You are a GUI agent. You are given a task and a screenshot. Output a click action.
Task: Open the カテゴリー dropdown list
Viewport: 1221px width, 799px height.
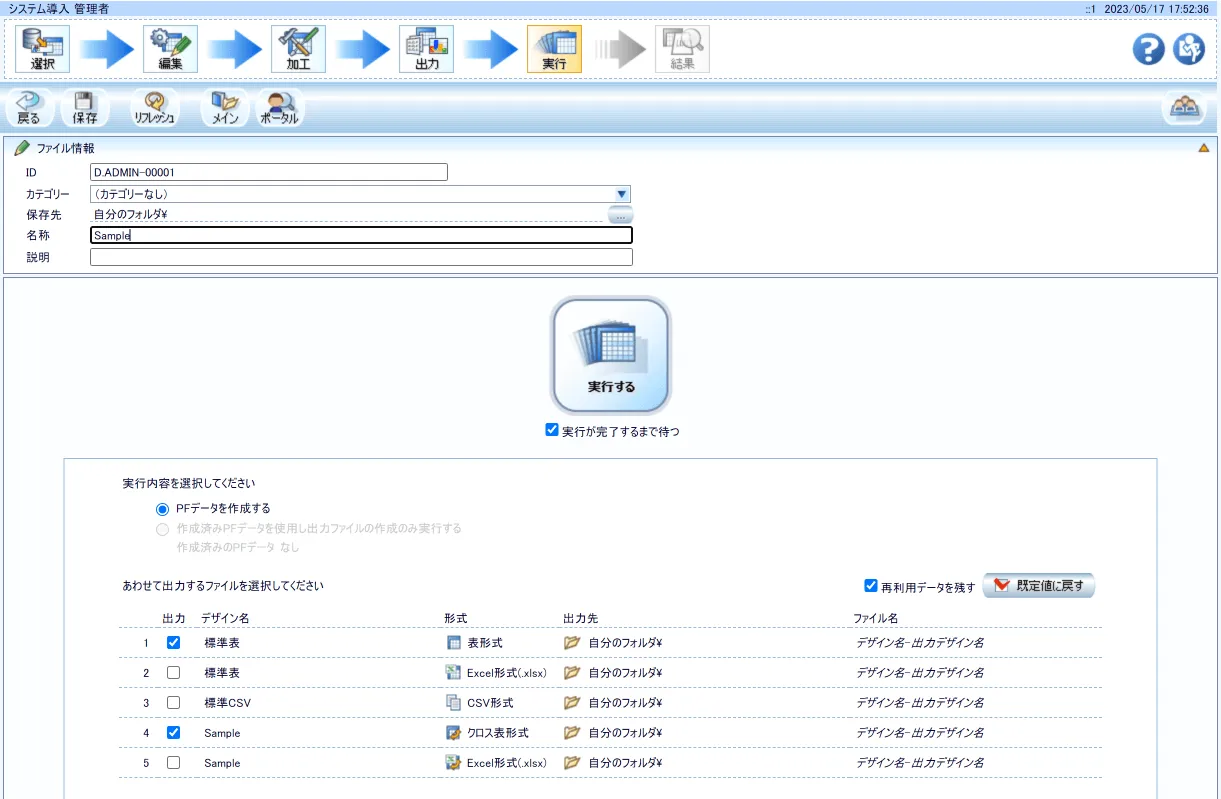click(x=621, y=194)
